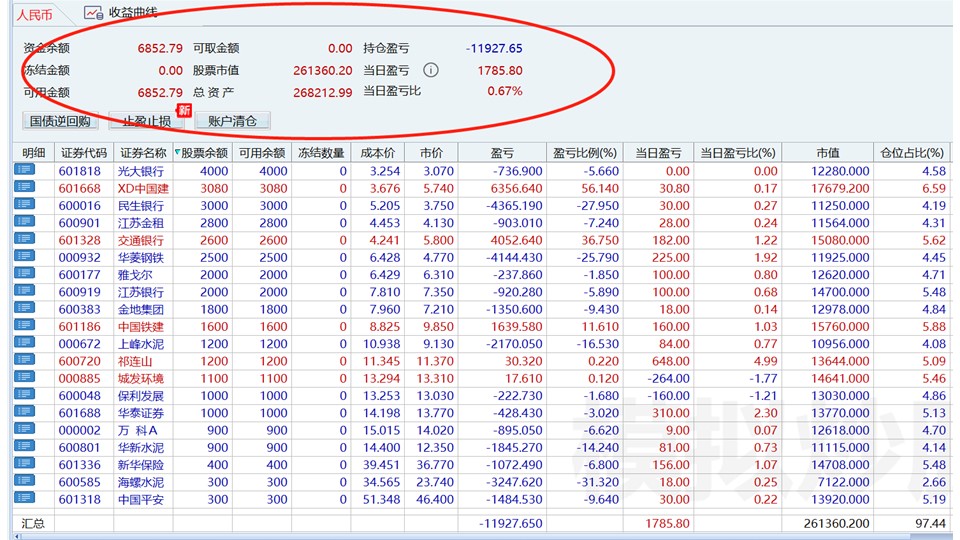Open details icon for 江苏银行 row

click(24, 290)
